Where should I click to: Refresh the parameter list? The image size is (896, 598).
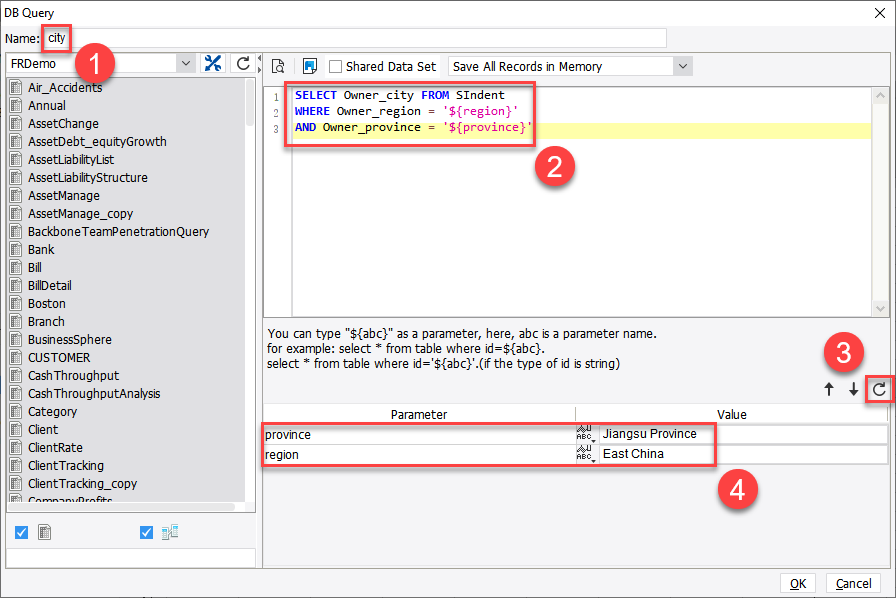tap(881, 390)
